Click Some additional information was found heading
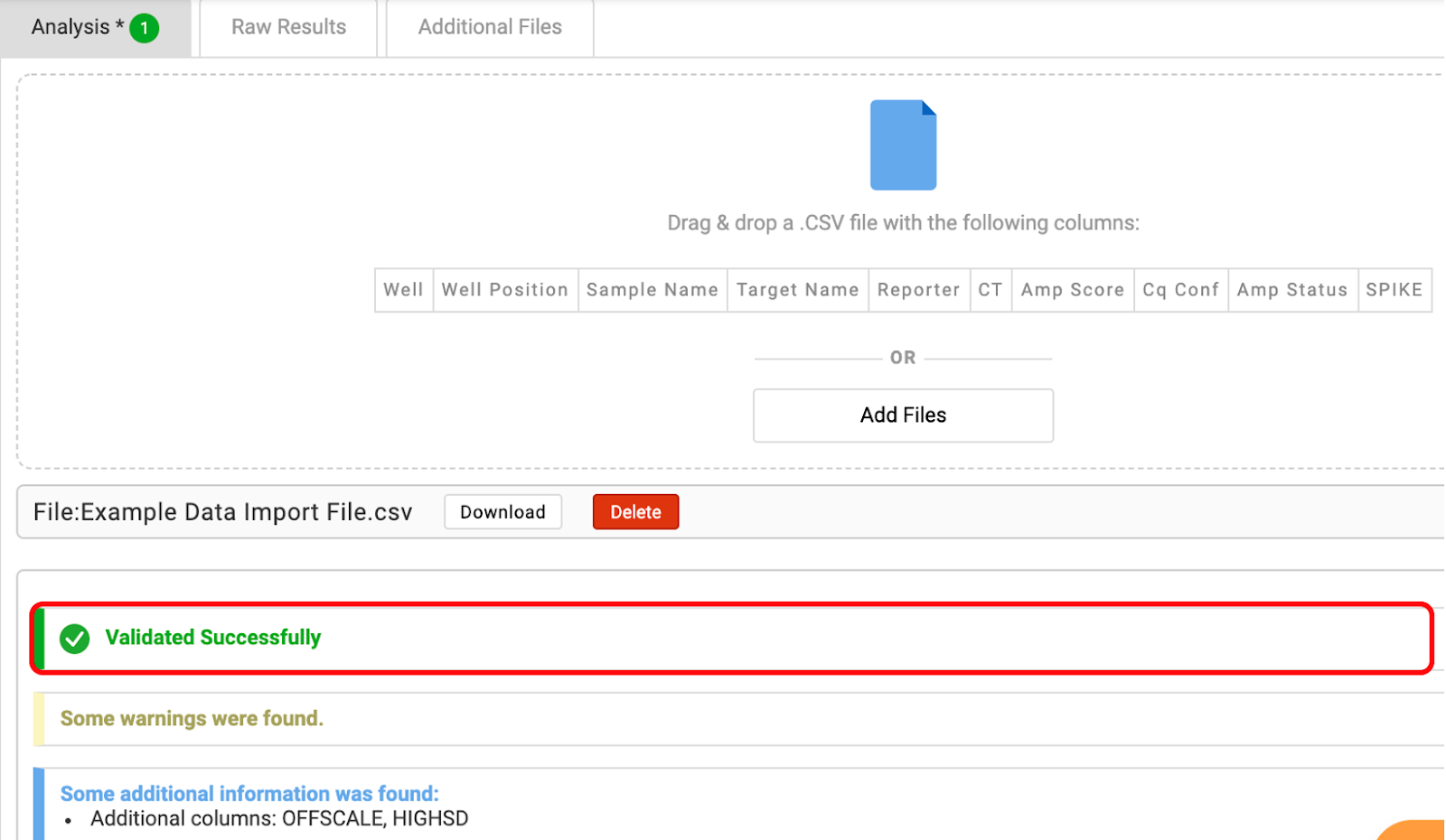This screenshot has width=1446, height=840. [x=249, y=794]
